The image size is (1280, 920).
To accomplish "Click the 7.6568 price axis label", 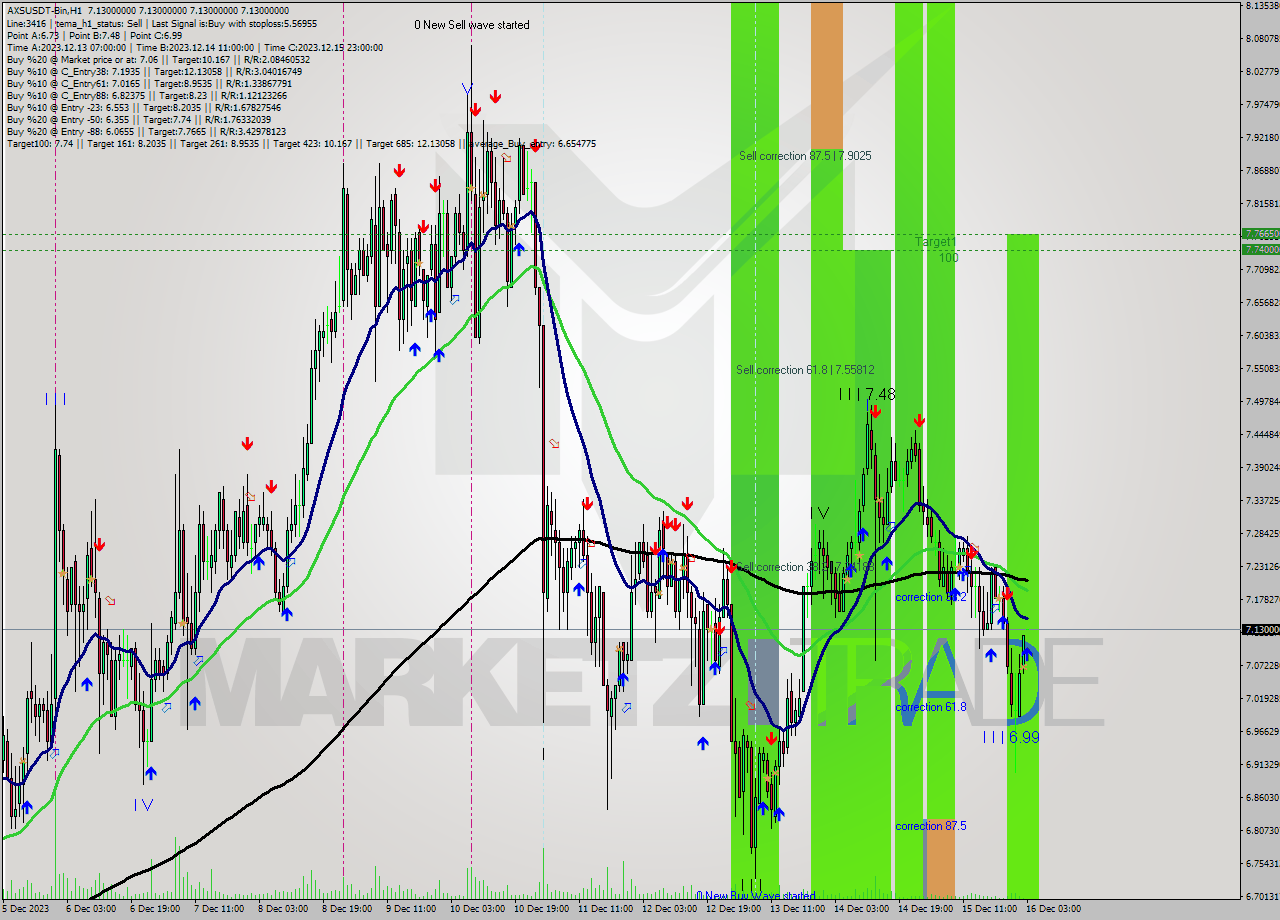I will pos(1263,302).
